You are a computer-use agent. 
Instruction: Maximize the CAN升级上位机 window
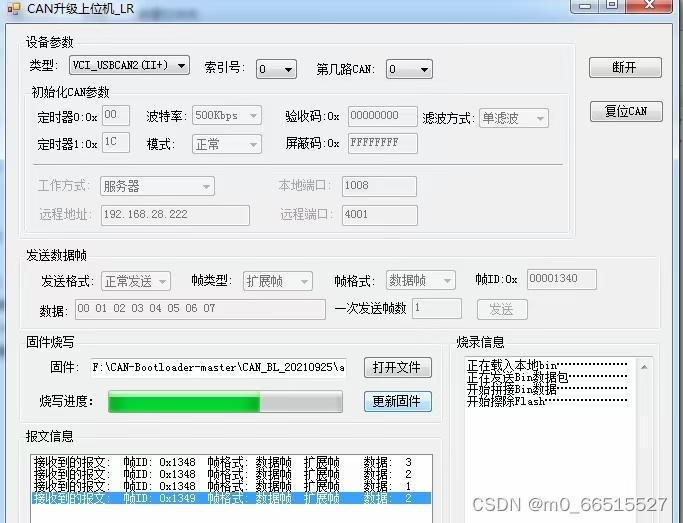click(612, 5)
